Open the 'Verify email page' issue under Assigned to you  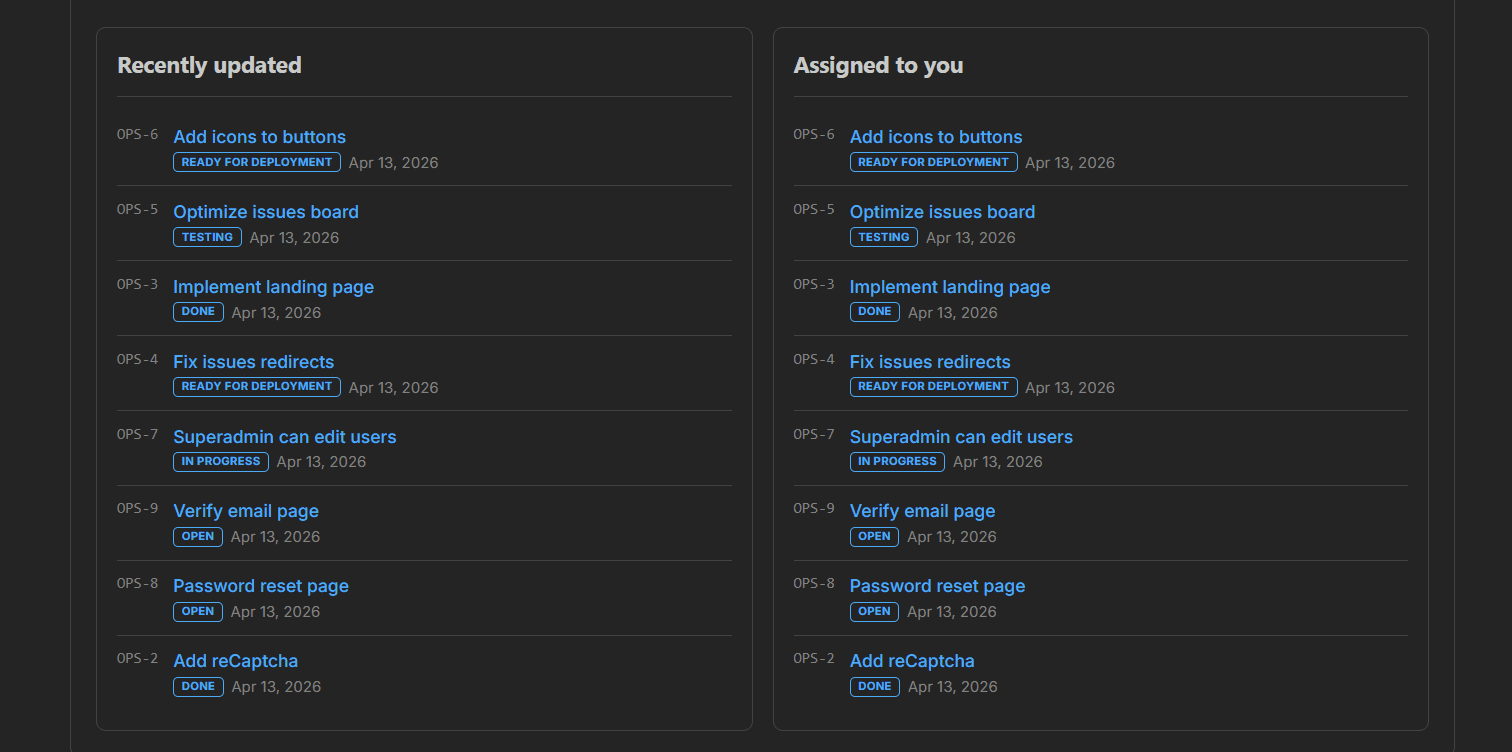tap(922, 511)
